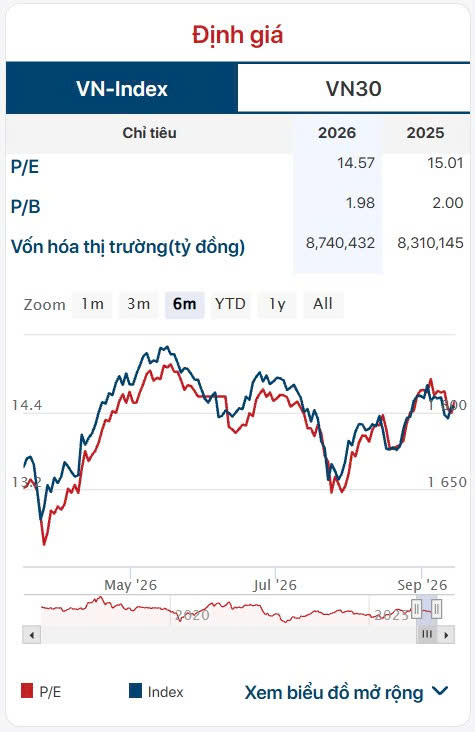
Task: Open the VN30 tab
Action: tap(354, 89)
